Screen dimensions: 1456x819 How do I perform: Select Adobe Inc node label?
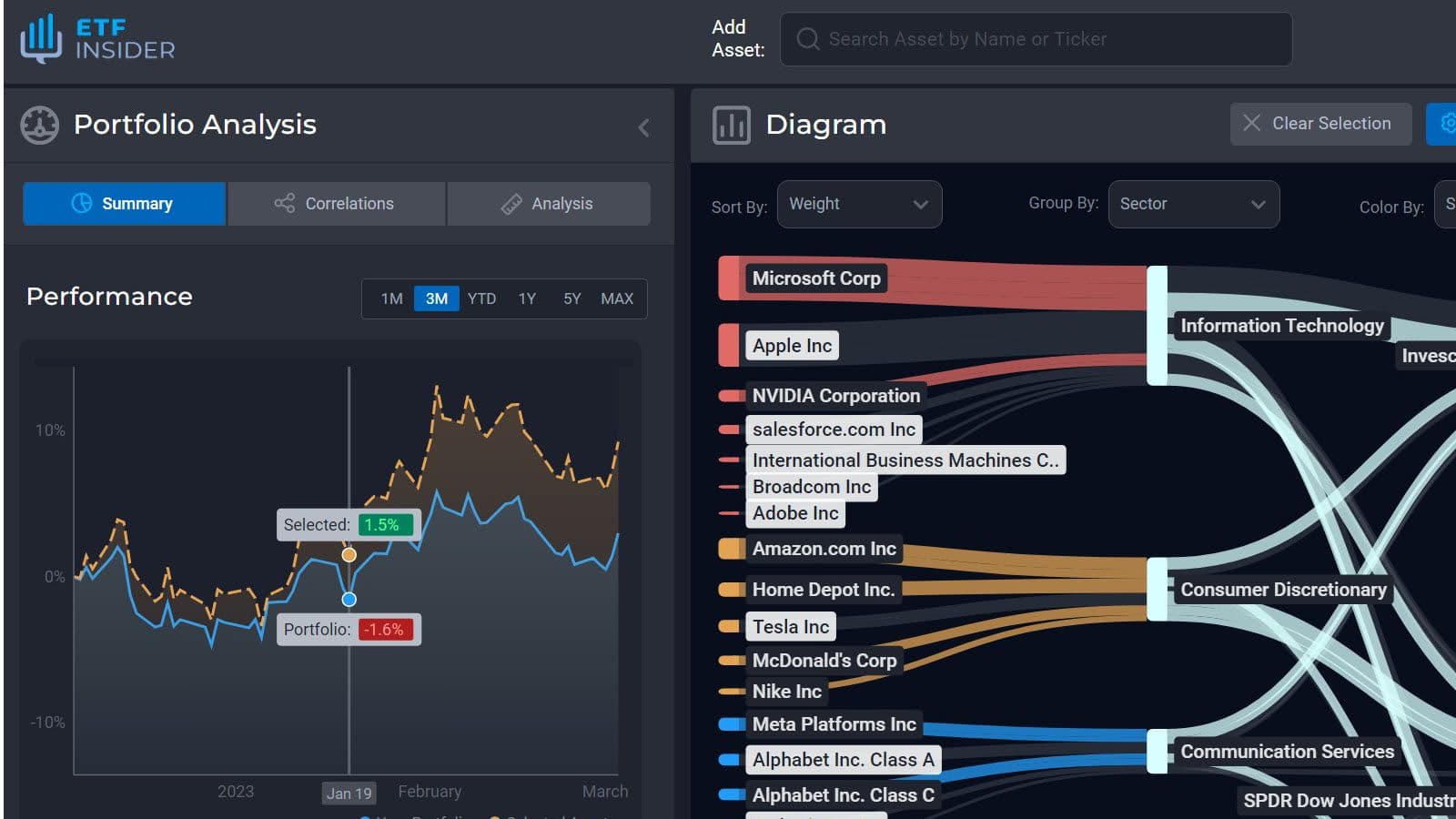point(795,513)
